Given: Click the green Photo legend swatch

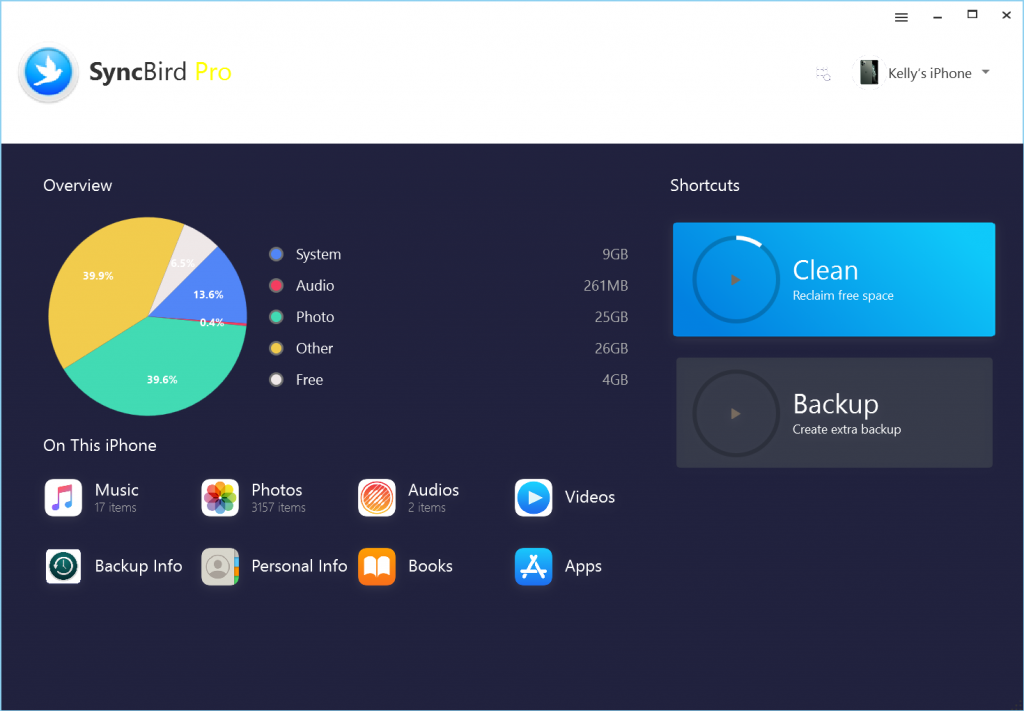Looking at the screenshot, I should pos(276,317).
